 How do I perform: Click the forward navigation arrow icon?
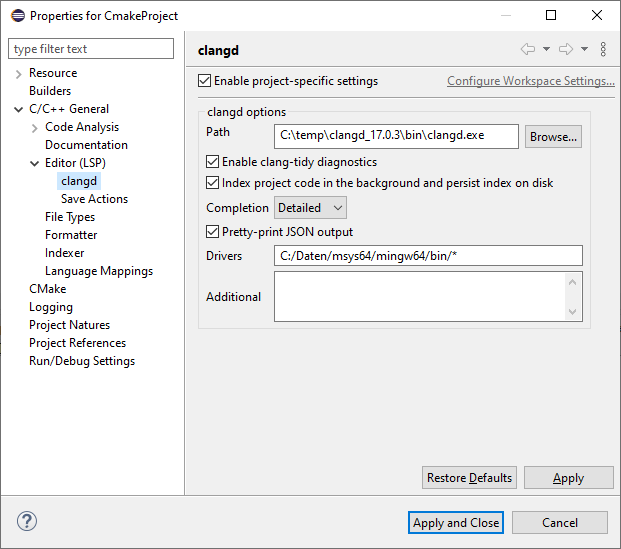click(x=566, y=49)
